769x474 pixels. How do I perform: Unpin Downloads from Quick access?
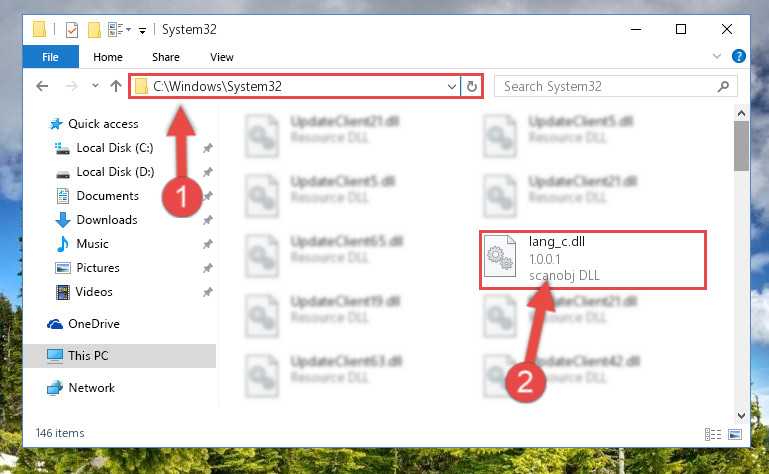point(207,220)
